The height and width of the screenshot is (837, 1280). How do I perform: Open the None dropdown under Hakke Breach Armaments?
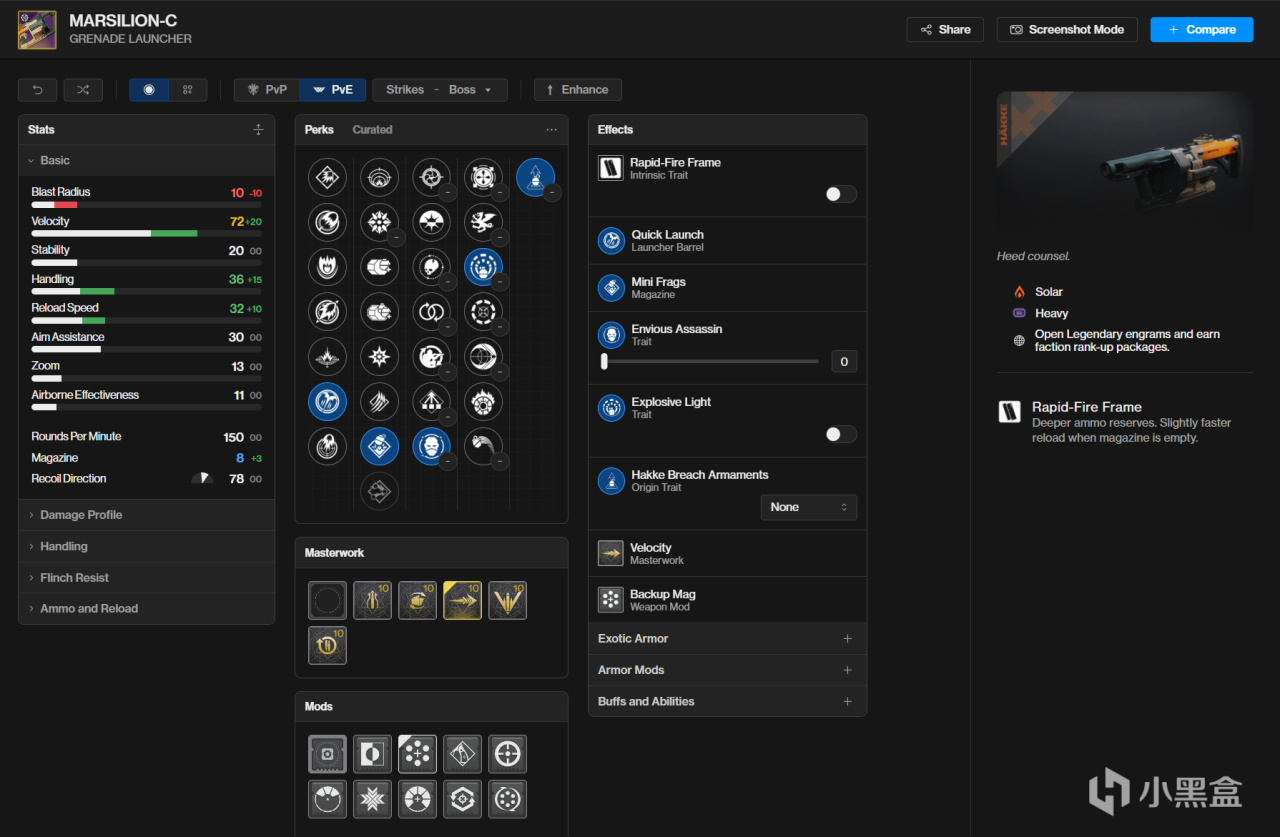pos(809,507)
